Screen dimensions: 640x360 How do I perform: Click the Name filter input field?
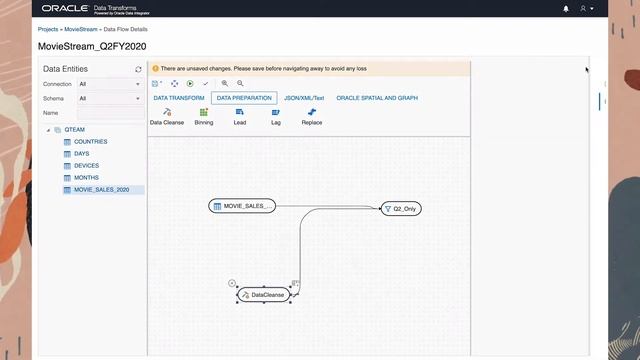click(111, 113)
